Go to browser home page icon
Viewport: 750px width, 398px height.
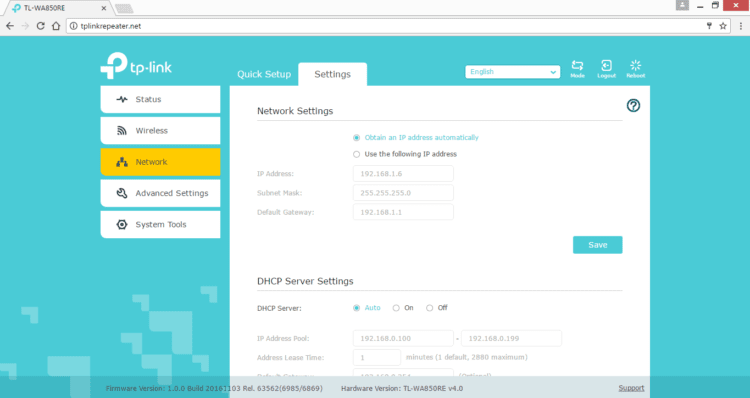pyautogui.click(x=56, y=26)
